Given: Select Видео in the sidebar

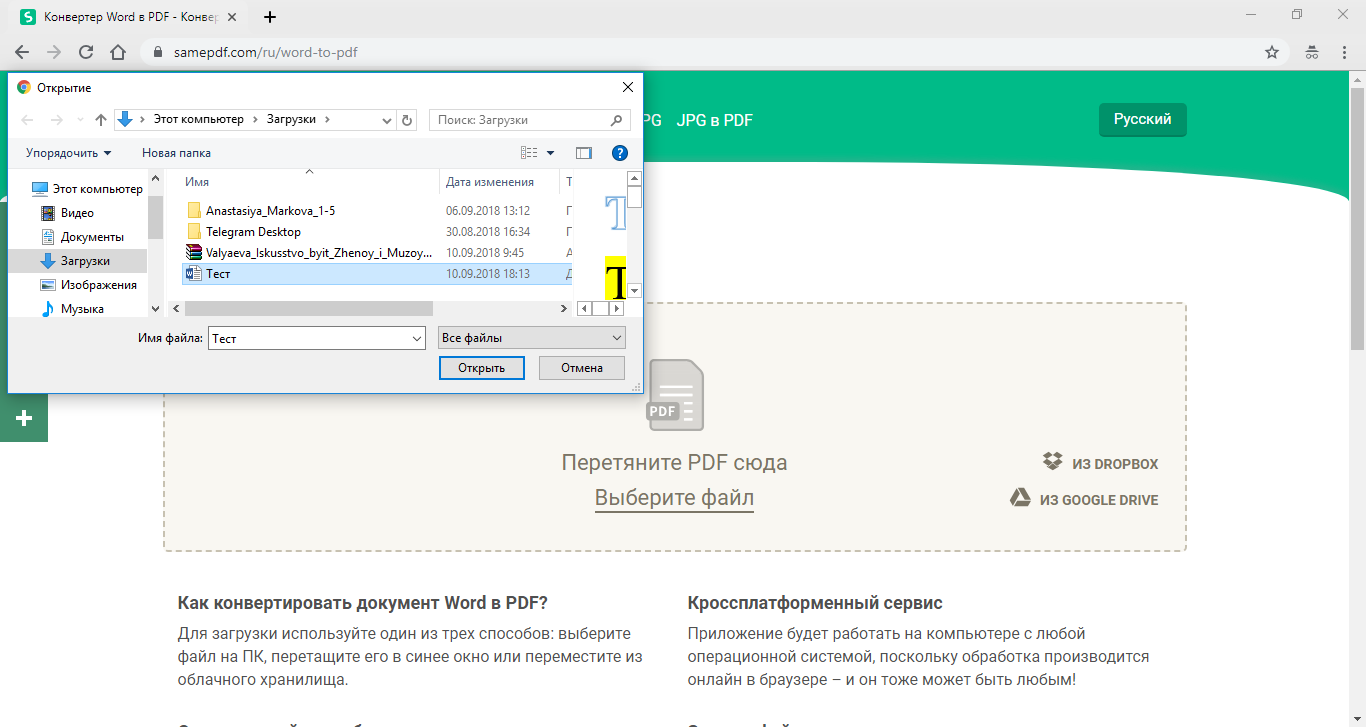Looking at the screenshot, I should point(67,213).
